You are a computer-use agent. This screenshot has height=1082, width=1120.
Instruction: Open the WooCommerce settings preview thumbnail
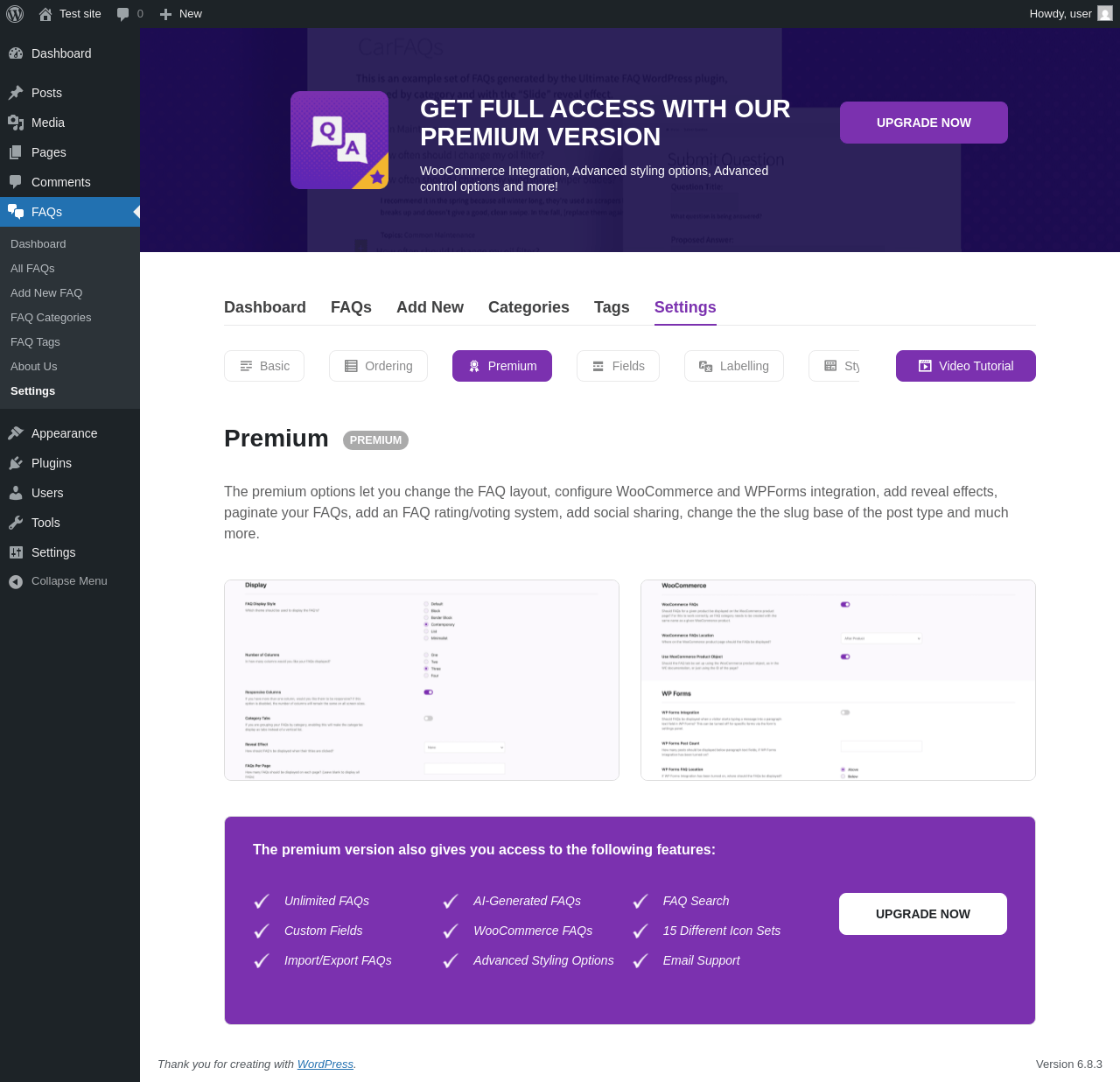[837, 680]
